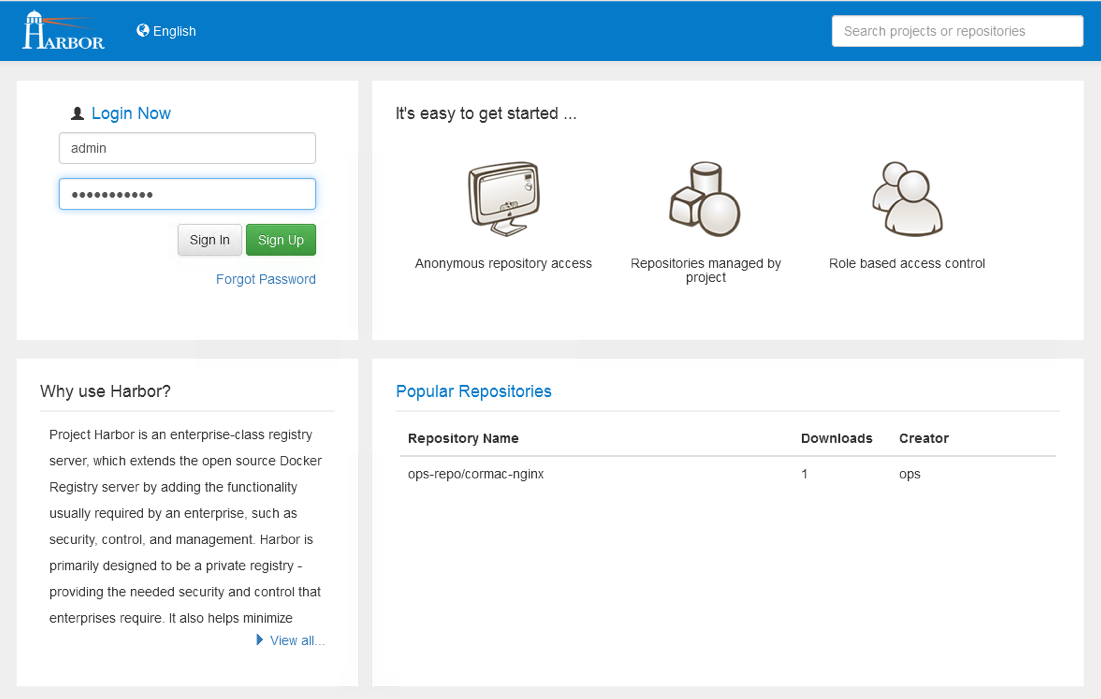
Task: Click the Popular Repositories heading
Action: (x=474, y=391)
